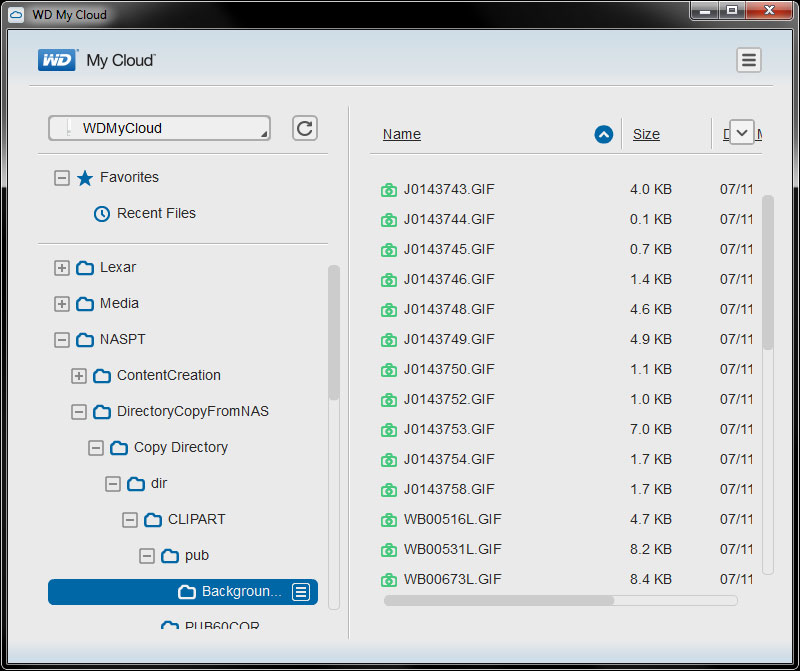The width and height of the screenshot is (800, 671).
Task: Click the file list vertical scrollbar
Action: point(768,272)
